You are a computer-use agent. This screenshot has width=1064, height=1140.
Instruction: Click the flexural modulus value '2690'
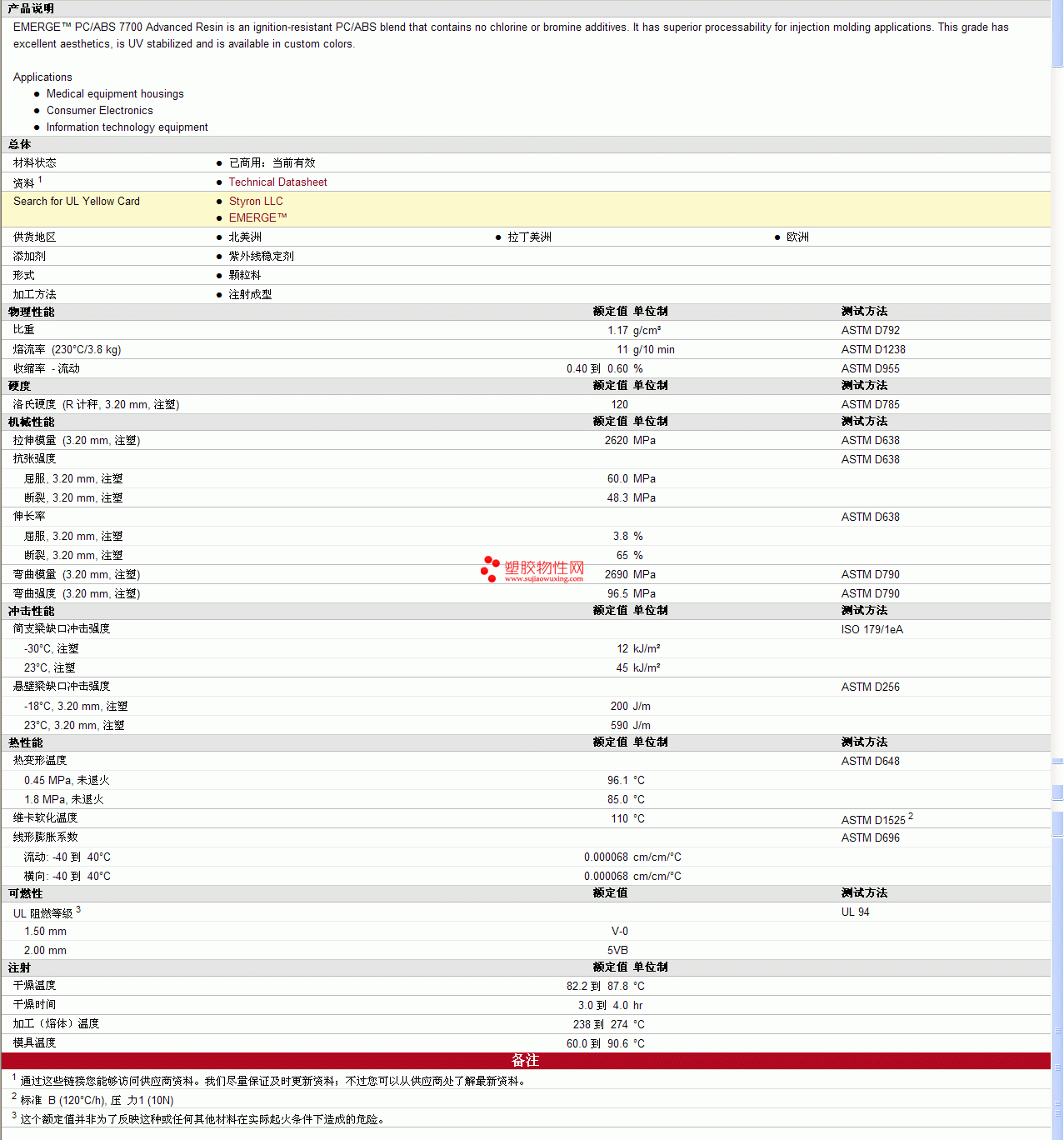point(617,574)
